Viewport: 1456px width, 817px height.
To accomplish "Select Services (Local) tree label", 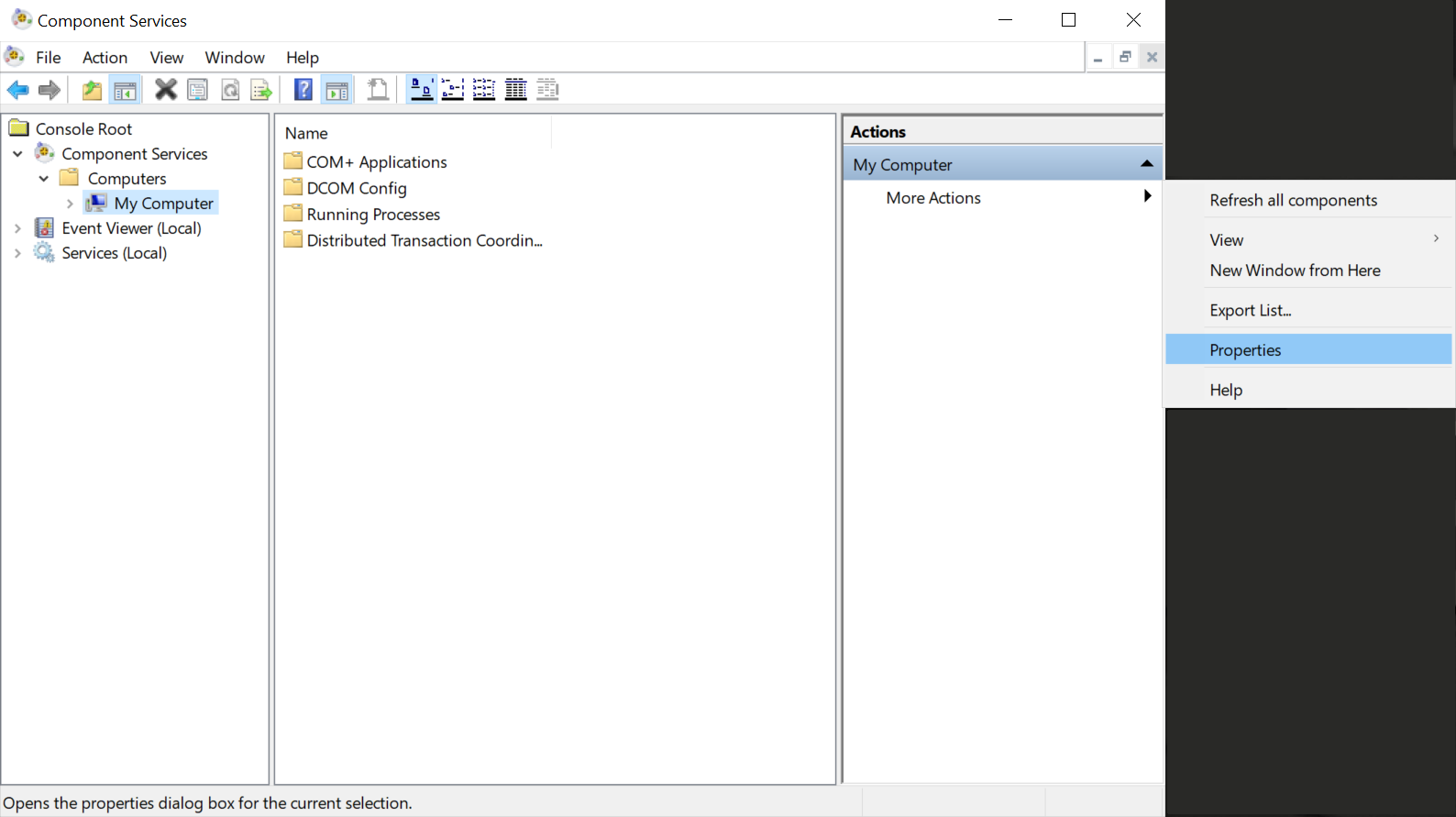I will click(x=115, y=253).
